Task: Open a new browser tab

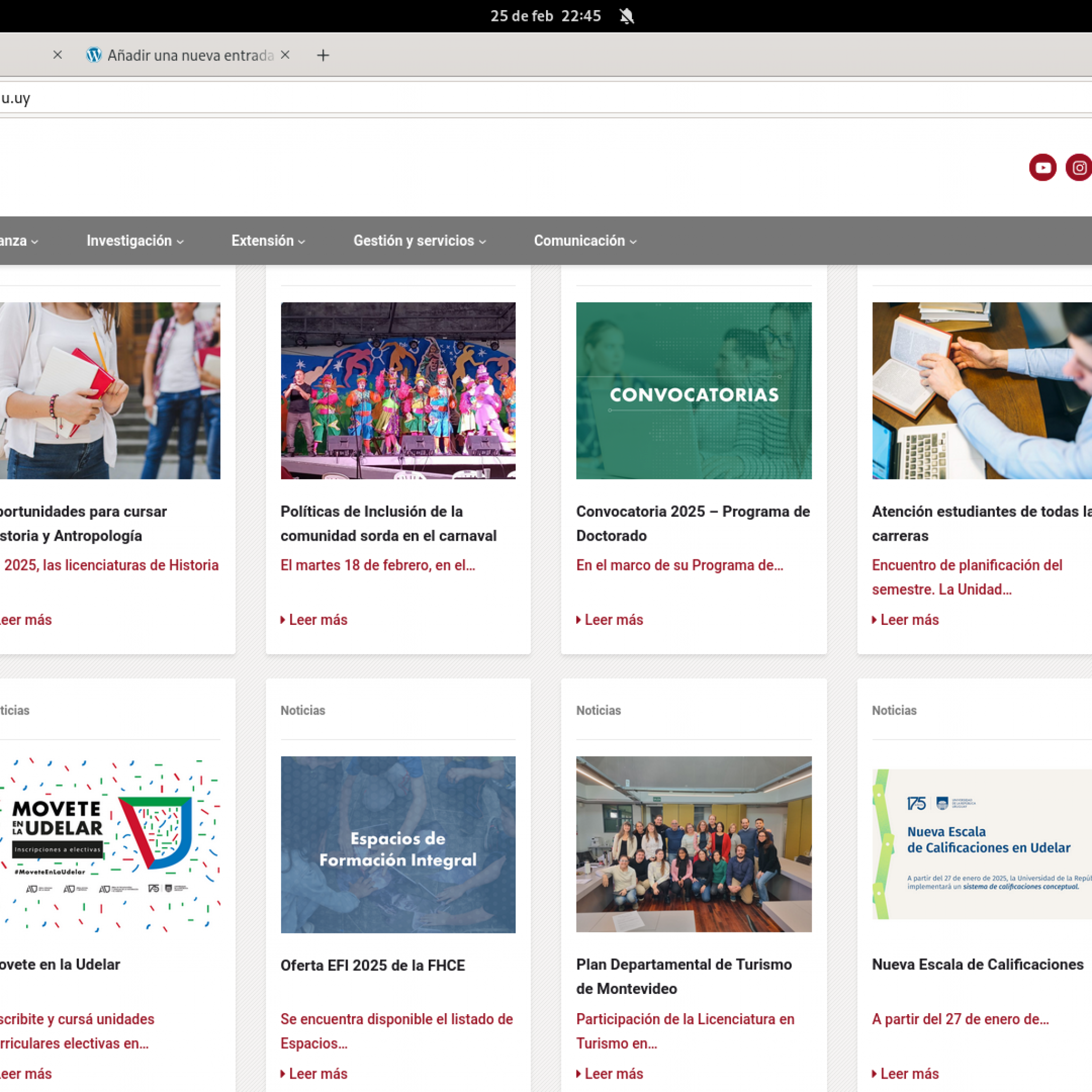Action: pyautogui.click(x=323, y=55)
